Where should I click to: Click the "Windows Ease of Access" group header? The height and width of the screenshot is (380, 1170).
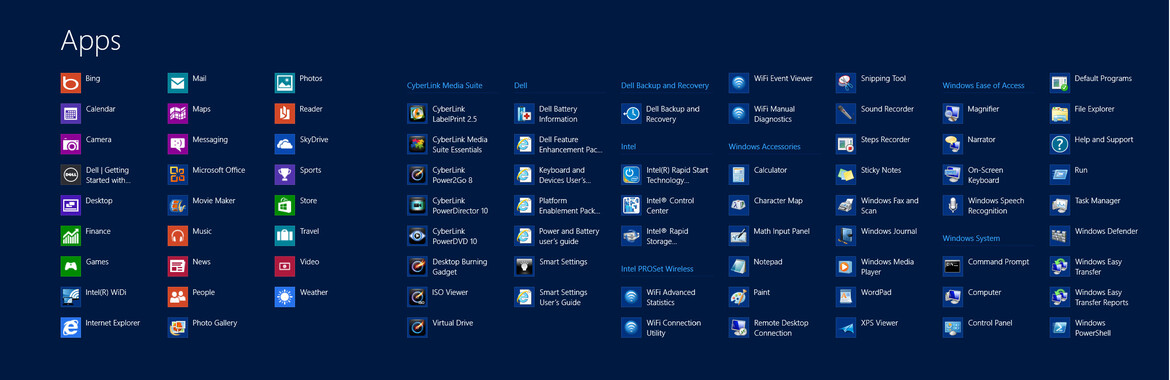pos(983,86)
